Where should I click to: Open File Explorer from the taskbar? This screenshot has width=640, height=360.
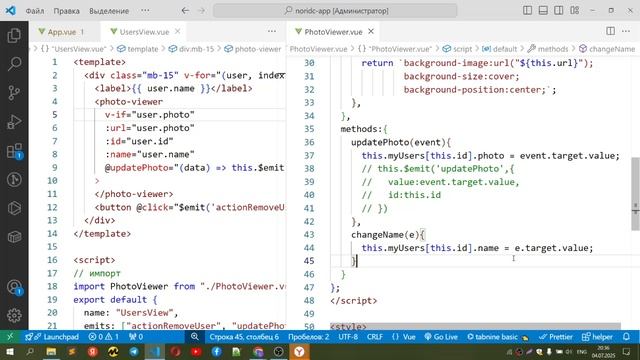tap(51, 351)
